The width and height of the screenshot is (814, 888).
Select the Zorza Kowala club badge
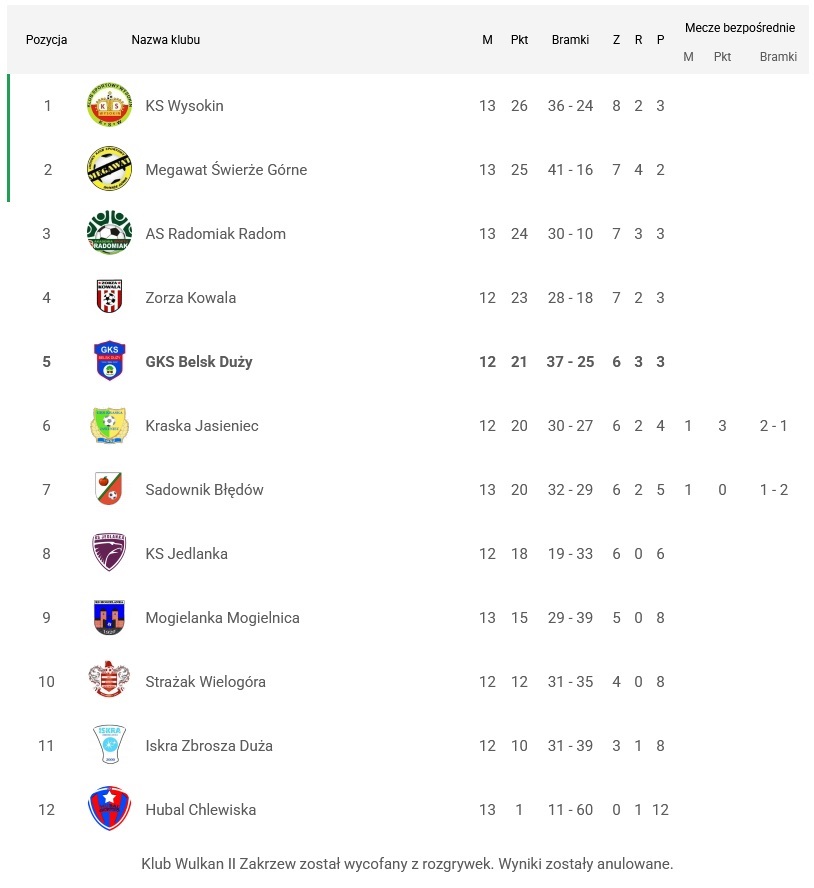pyautogui.click(x=109, y=298)
